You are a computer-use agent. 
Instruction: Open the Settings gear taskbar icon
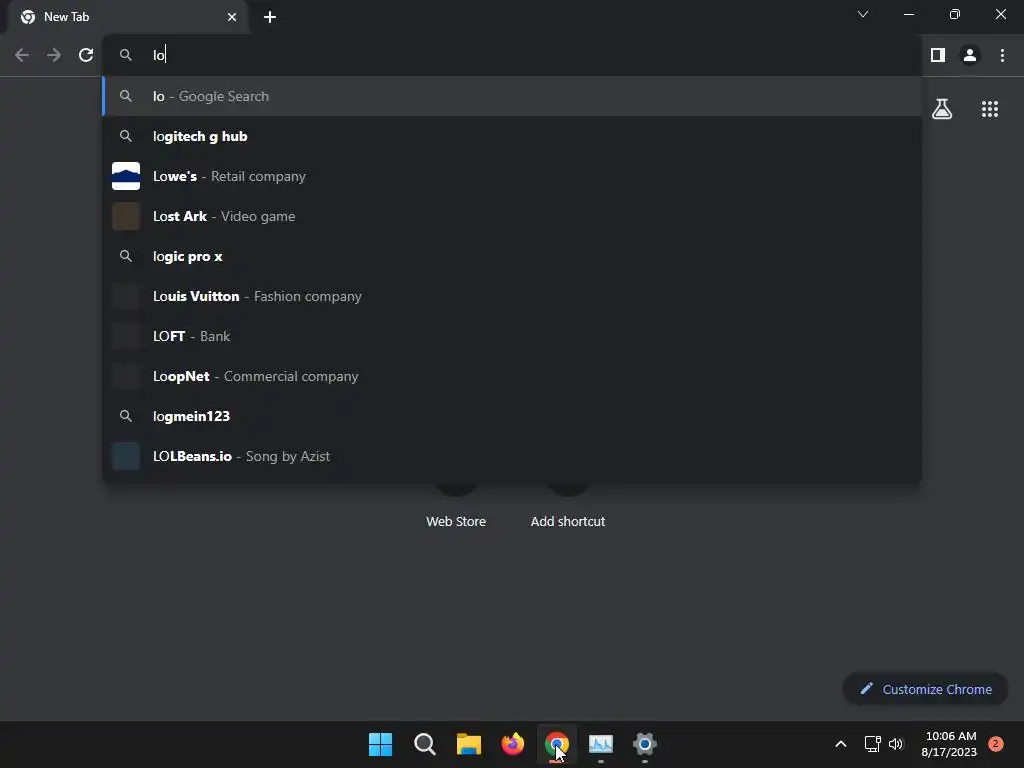click(x=645, y=744)
